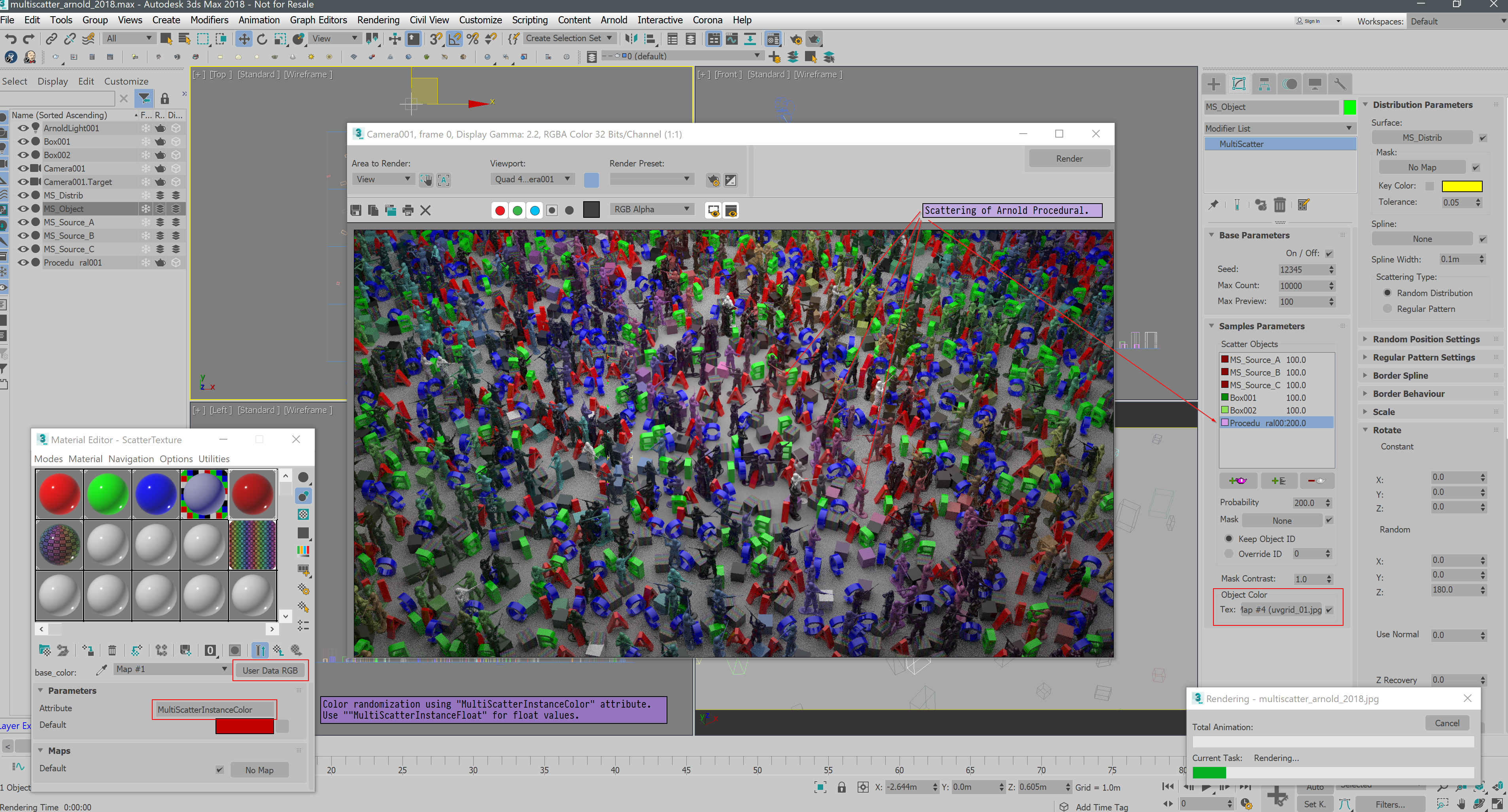This screenshot has height=812, width=1508.
Task: Click add scatter object plus icon
Action: tap(1238, 481)
